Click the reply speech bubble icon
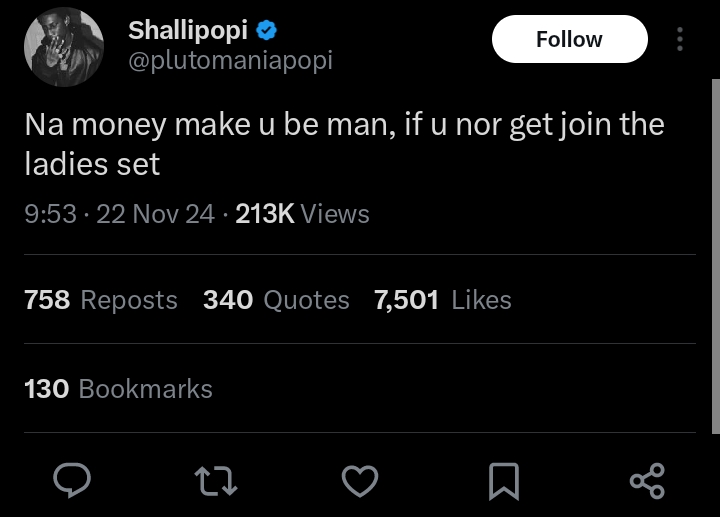Image resolution: width=720 pixels, height=517 pixels. [72, 481]
